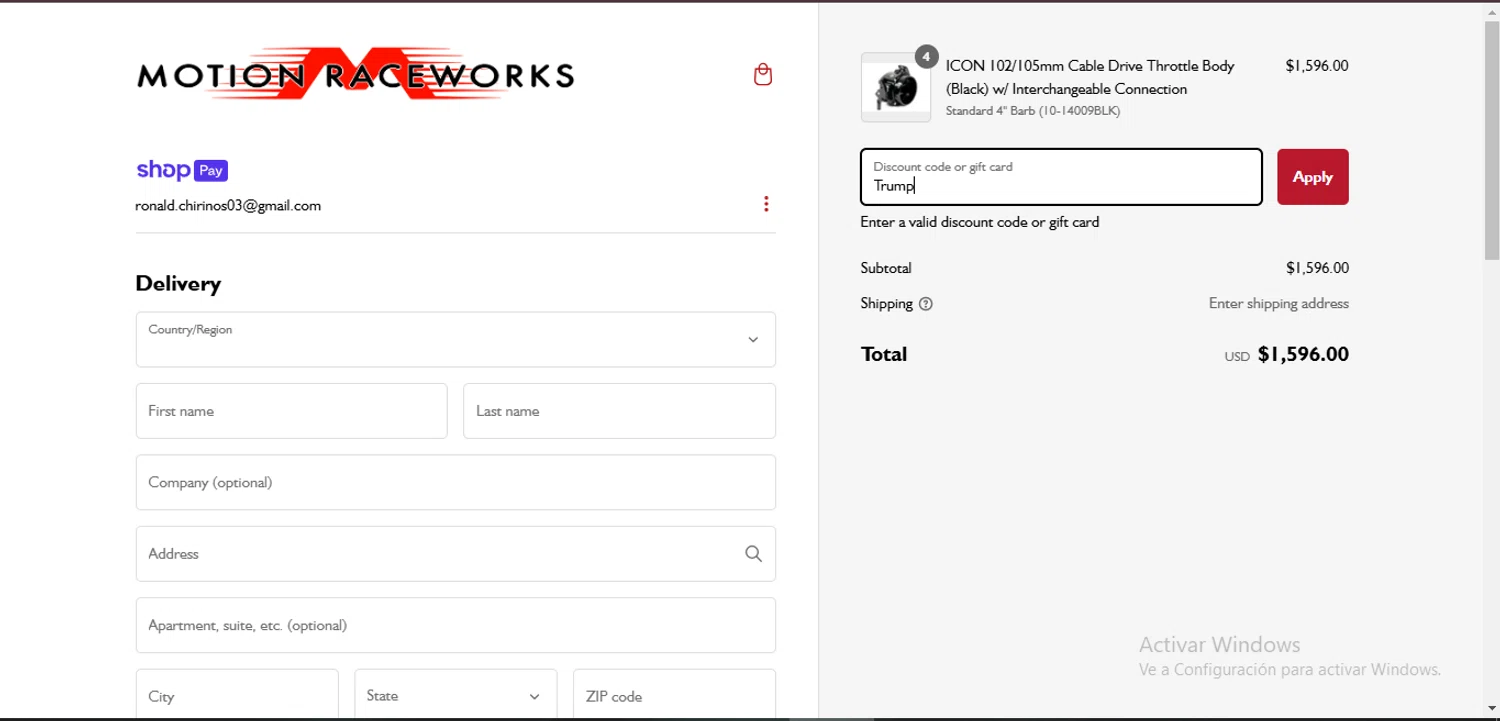Viewport: 1500px width, 721px height.
Task: Click the Last name field
Action: (619, 411)
